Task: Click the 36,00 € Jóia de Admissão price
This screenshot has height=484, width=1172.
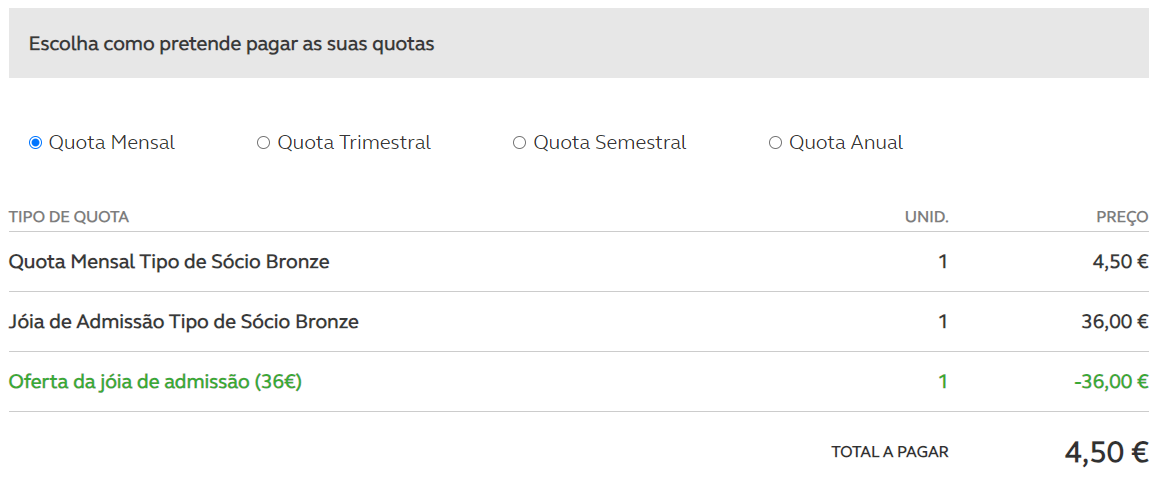Action: pyautogui.click(x=1115, y=322)
